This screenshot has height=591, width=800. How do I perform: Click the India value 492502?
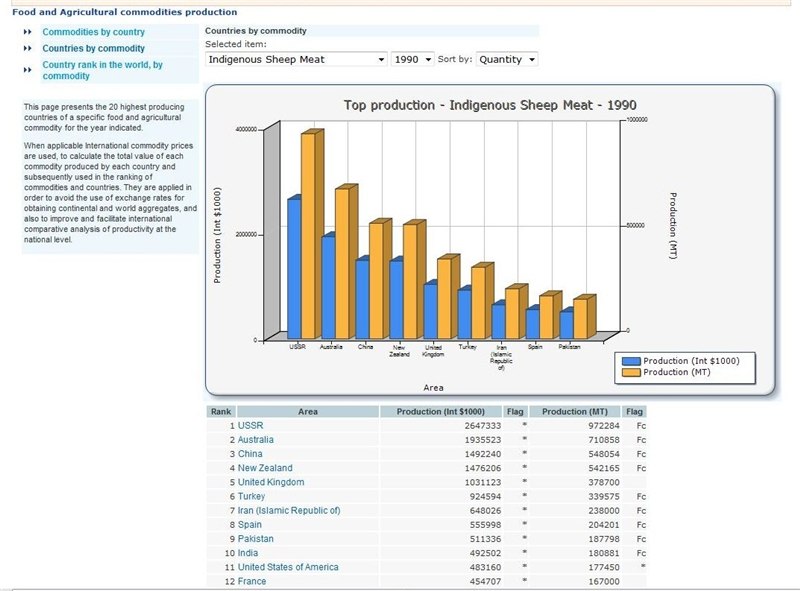485,553
